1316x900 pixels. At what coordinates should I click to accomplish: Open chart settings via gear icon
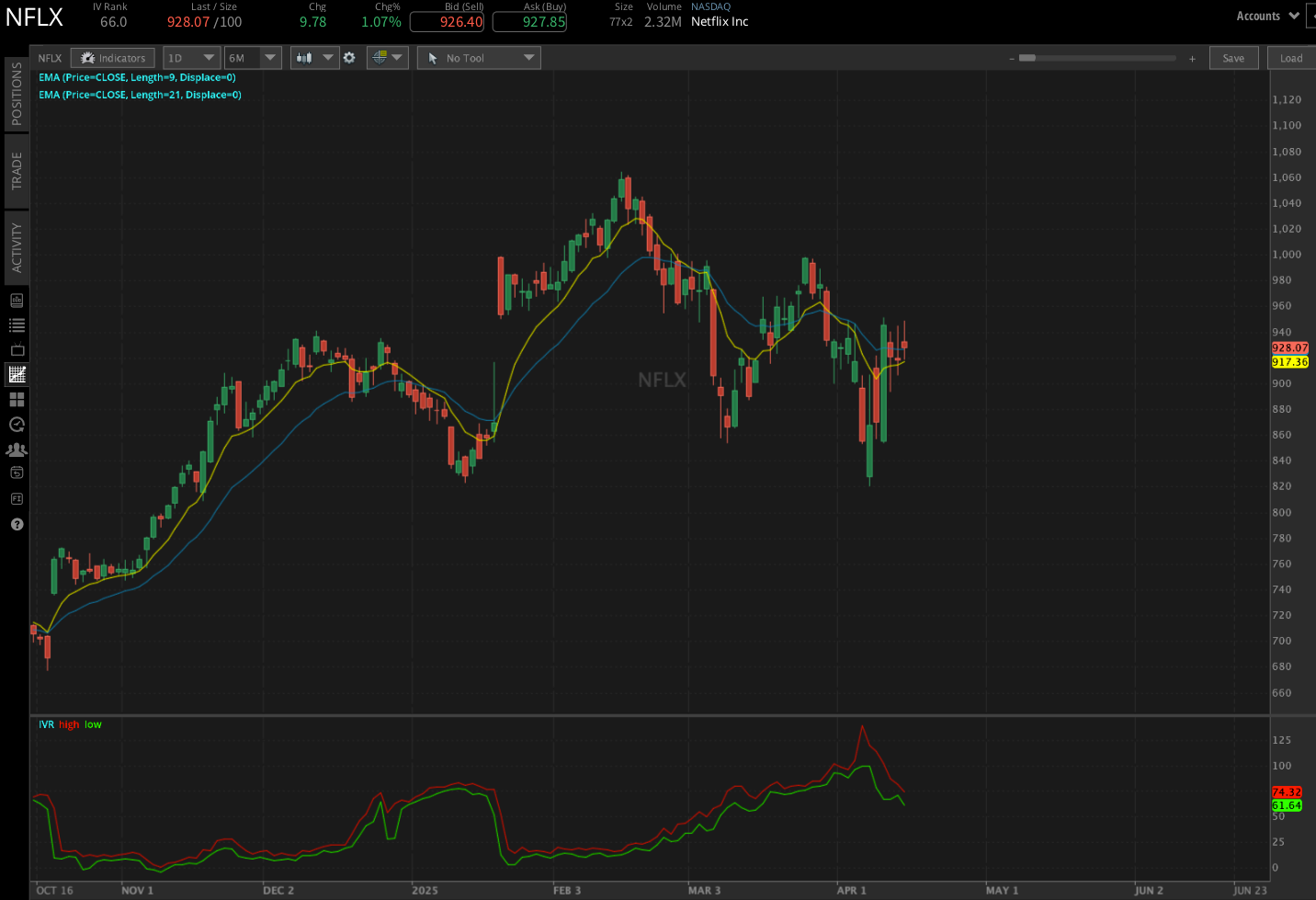pos(349,57)
